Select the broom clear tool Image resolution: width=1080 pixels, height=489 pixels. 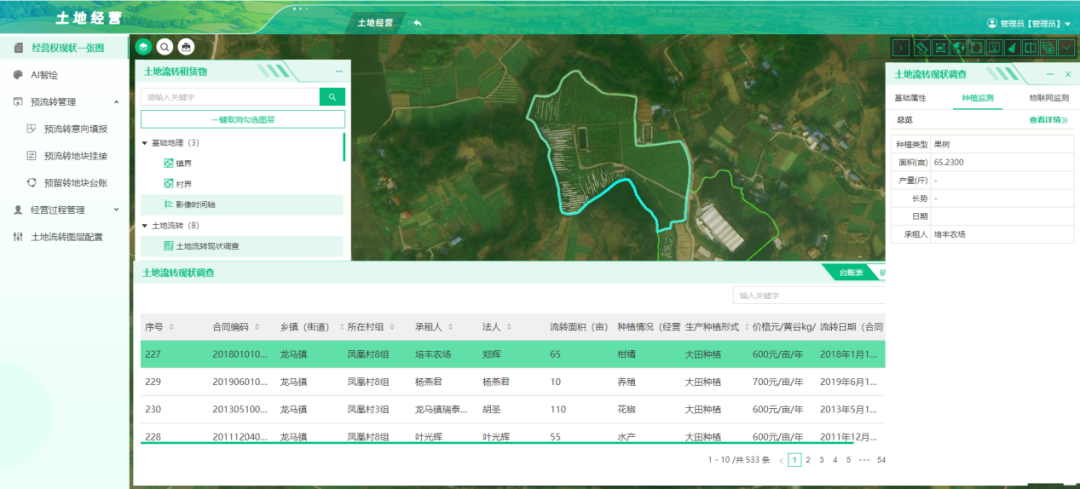click(x=1011, y=47)
